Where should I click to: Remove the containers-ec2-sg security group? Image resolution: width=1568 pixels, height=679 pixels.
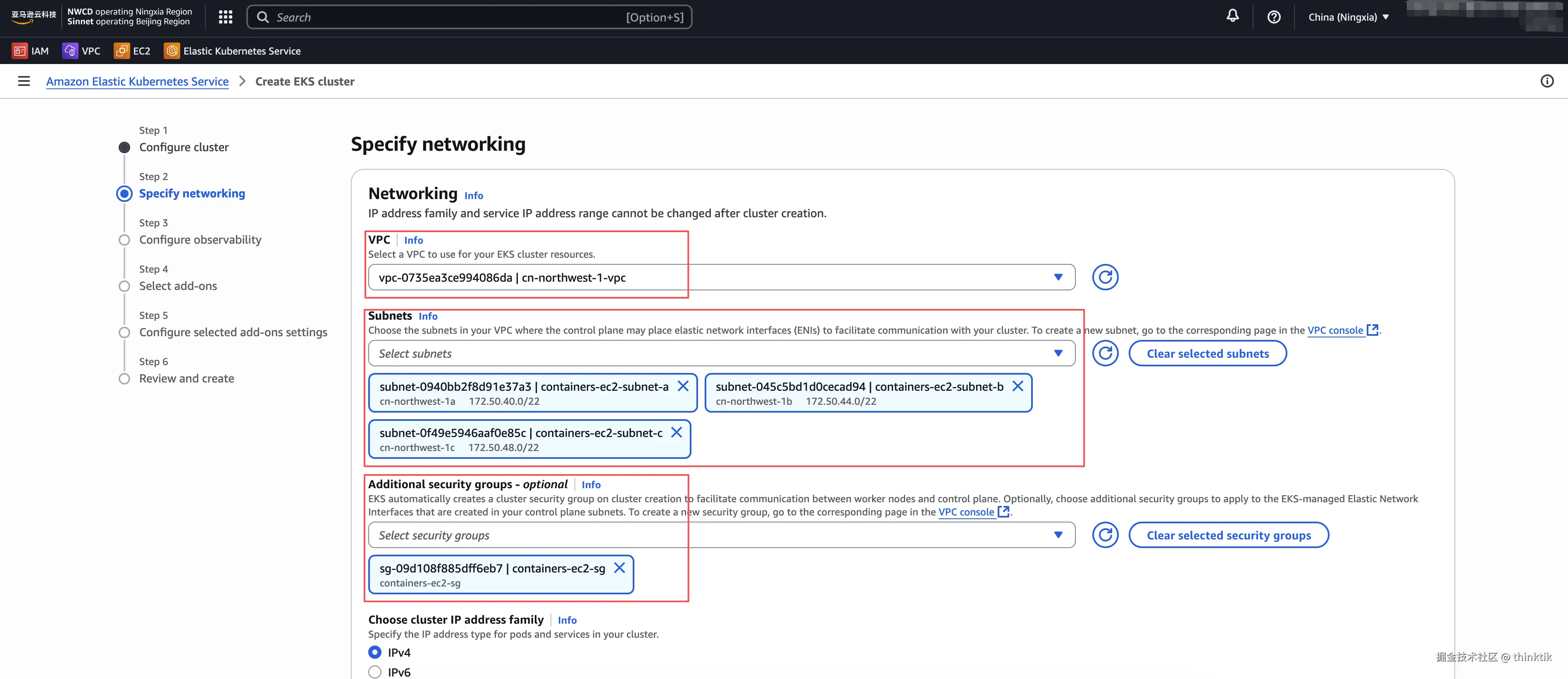click(x=619, y=567)
